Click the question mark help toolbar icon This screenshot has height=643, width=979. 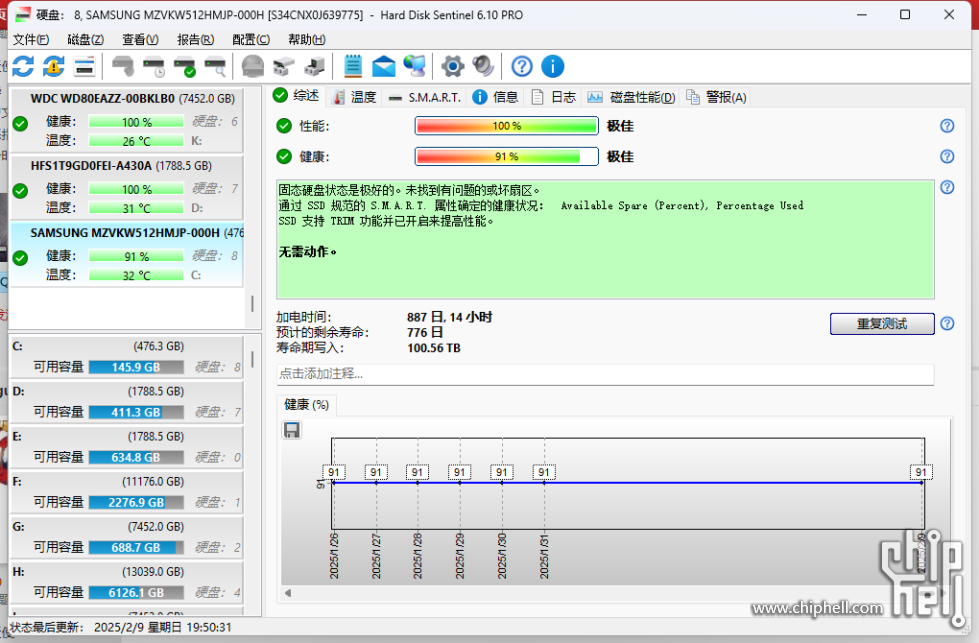tap(522, 66)
